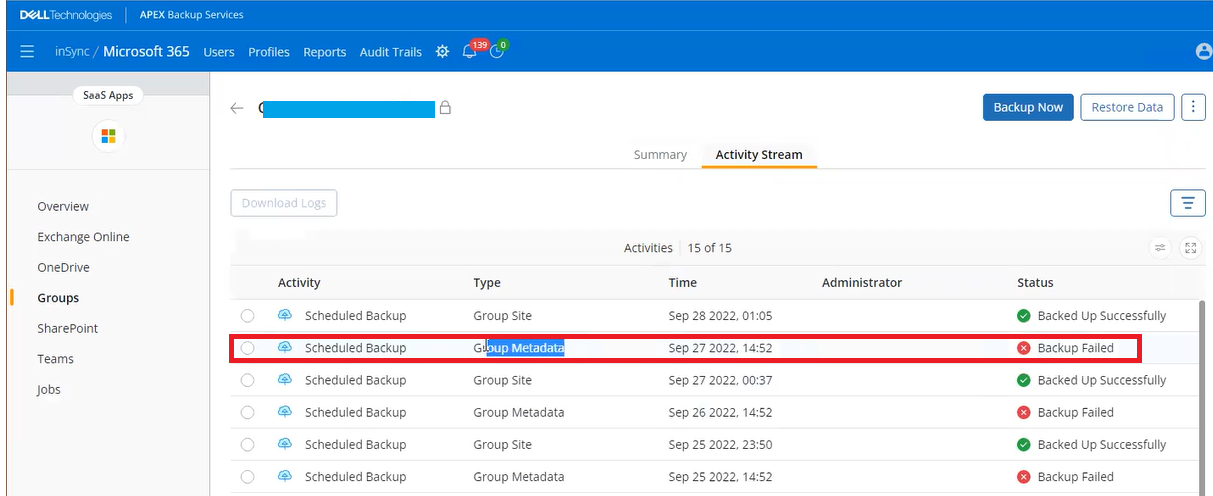This screenshot has width=1213, height=496.
Task: Select radio for Sep 27 14:52 failed backup
Action: point(248,348)
